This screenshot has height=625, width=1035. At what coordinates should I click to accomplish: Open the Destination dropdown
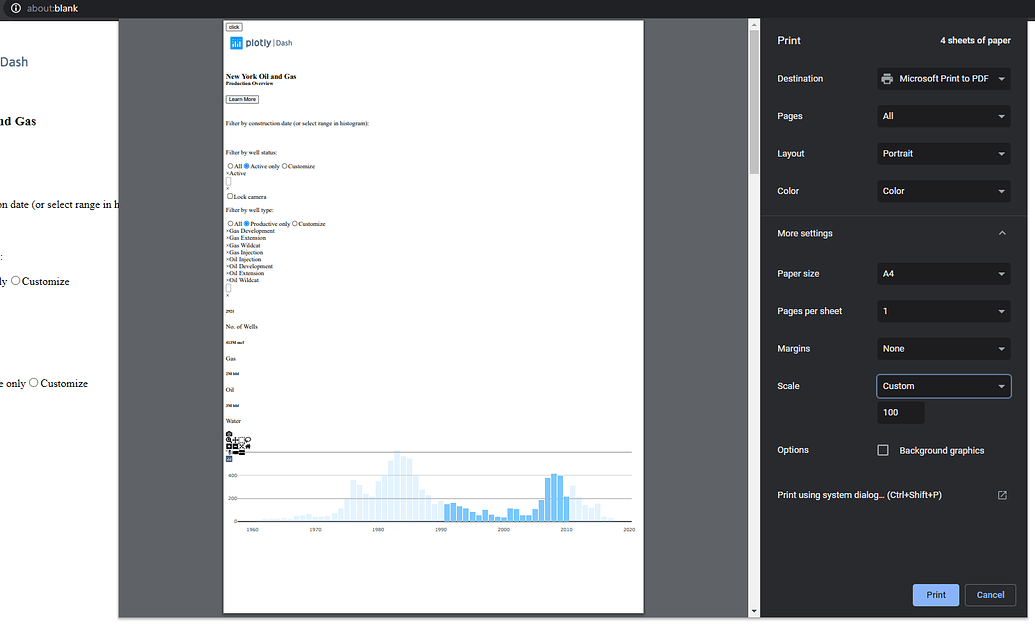(943, 78)
